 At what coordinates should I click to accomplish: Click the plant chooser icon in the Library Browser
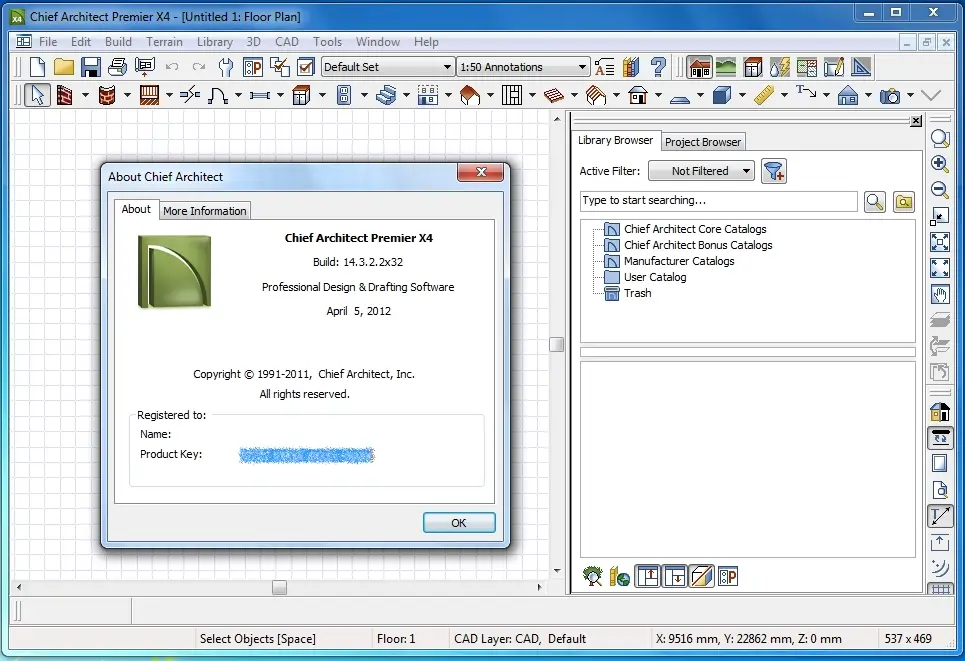point(592,577)
